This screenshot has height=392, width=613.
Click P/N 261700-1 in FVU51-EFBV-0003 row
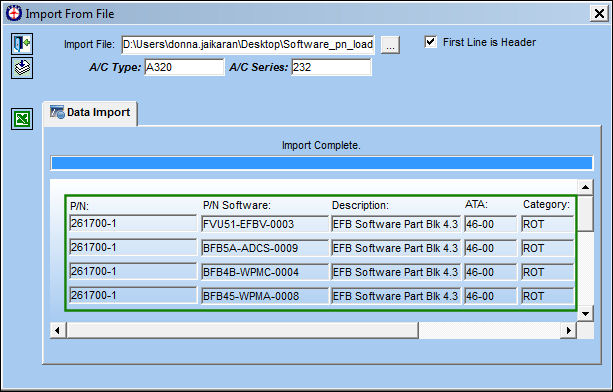pos(133,223)
